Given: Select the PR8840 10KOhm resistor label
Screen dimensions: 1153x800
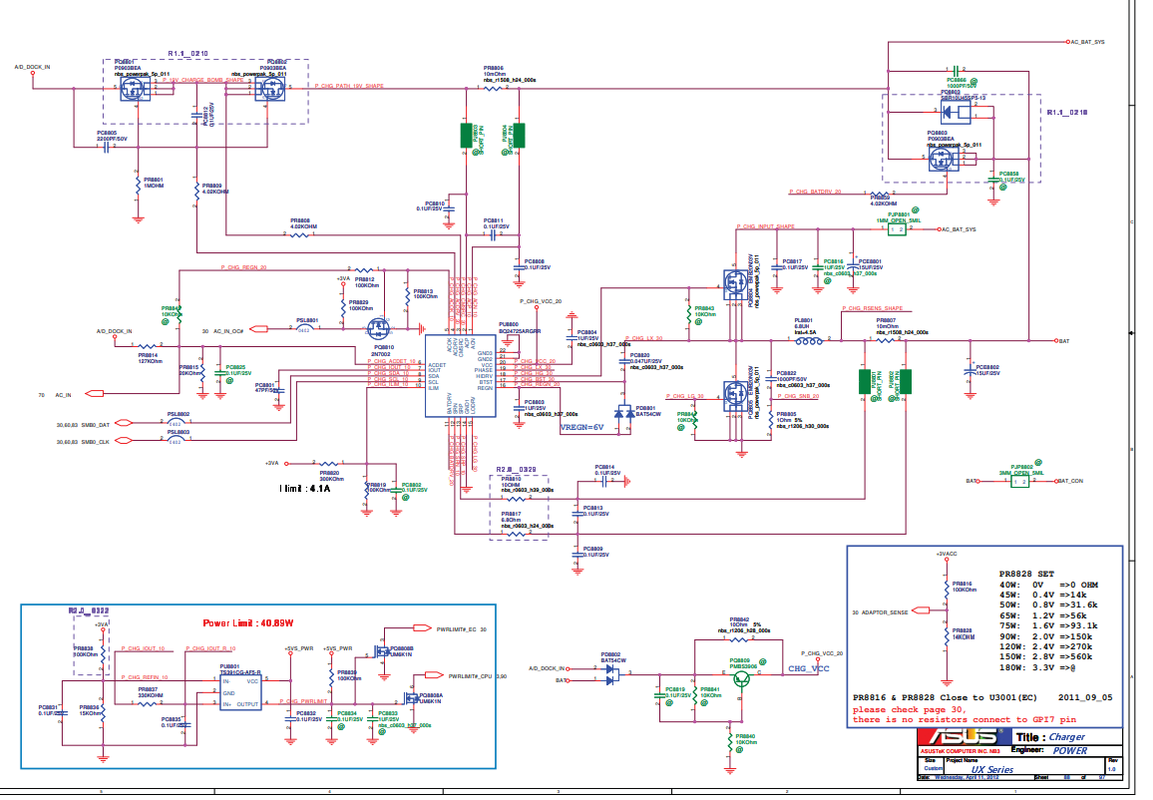Looking at the screenshot, I should tap(746, 739).
